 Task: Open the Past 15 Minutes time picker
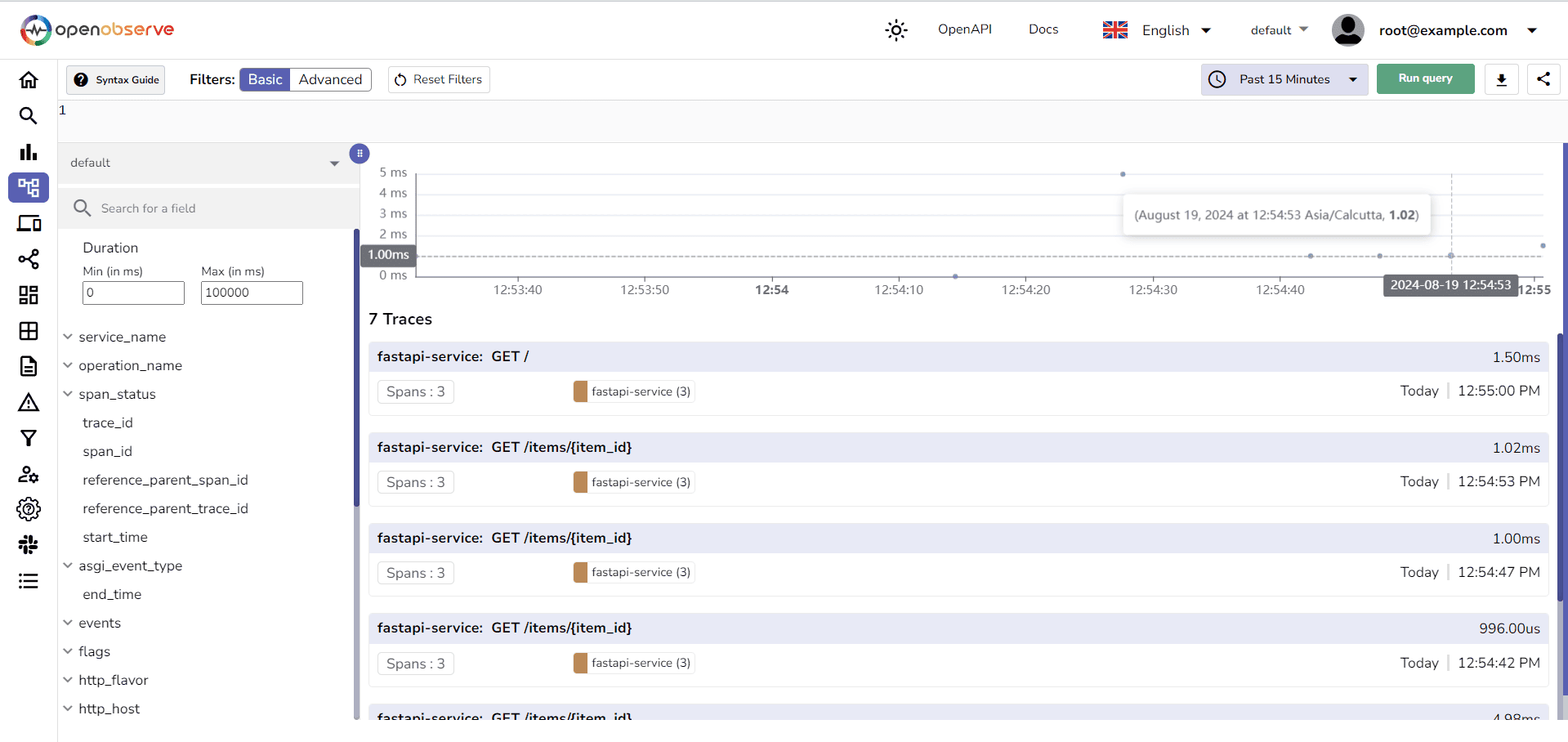[x=1283, y=79]
